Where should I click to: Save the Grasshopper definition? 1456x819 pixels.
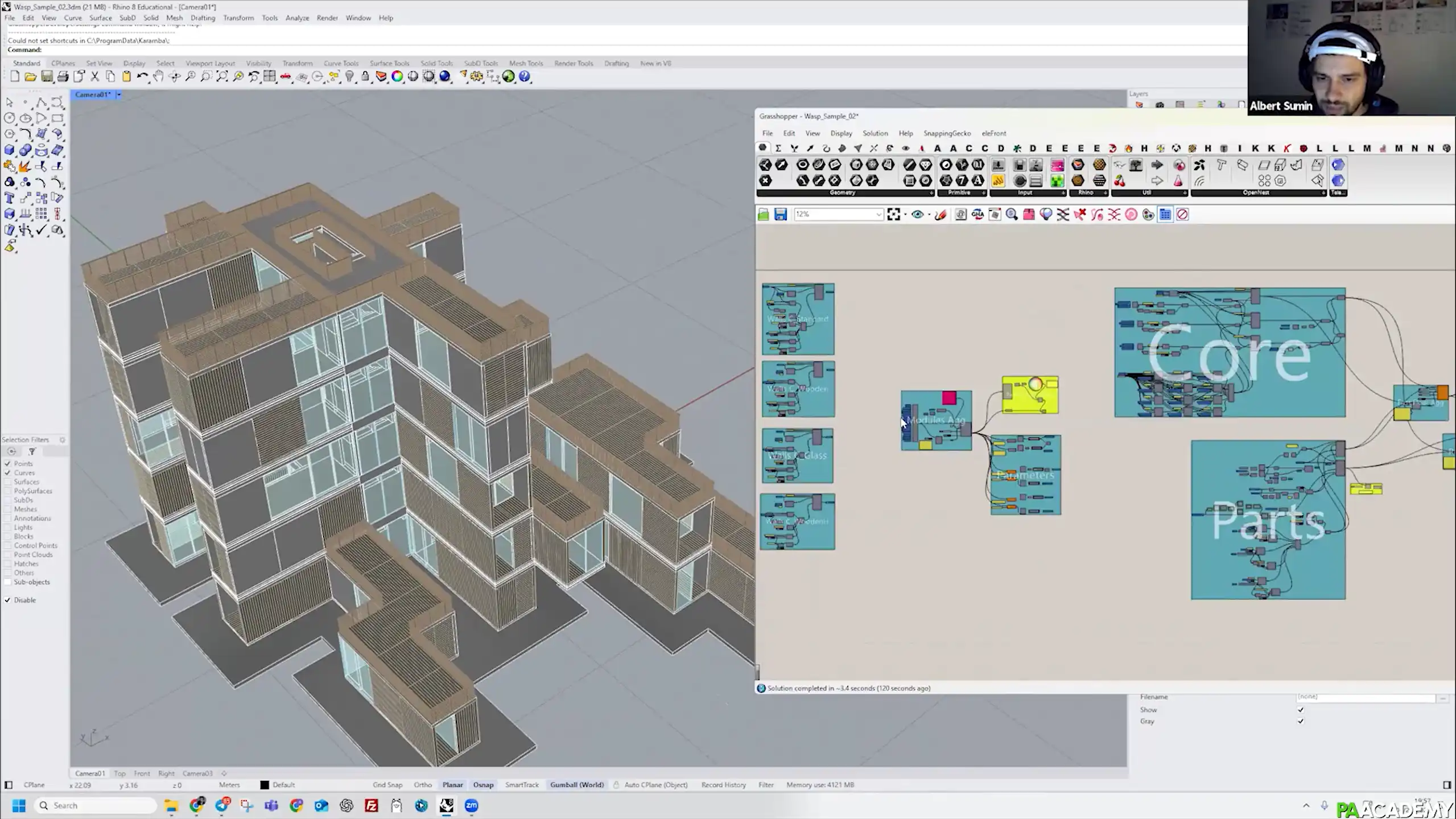pos(781,215)
